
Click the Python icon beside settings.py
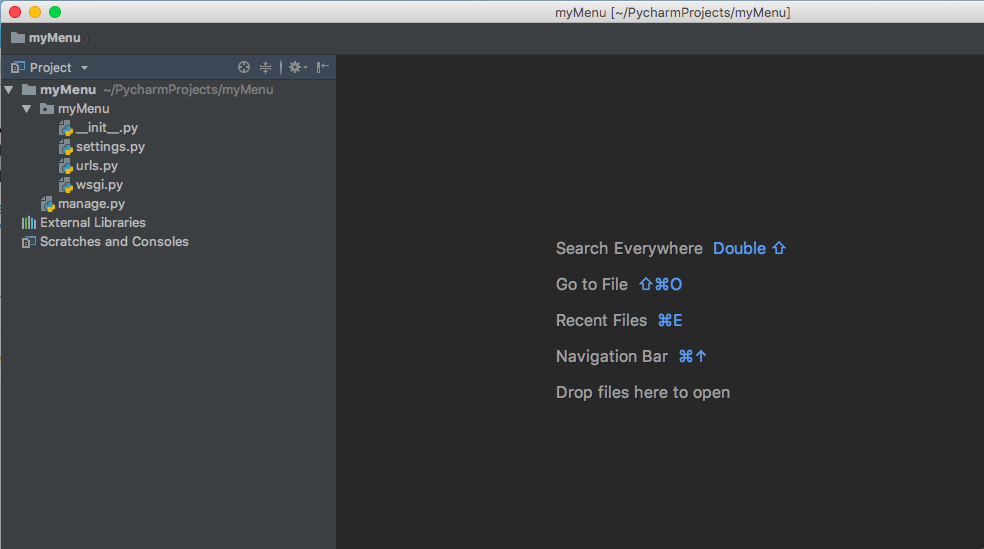tap(66, 147)
